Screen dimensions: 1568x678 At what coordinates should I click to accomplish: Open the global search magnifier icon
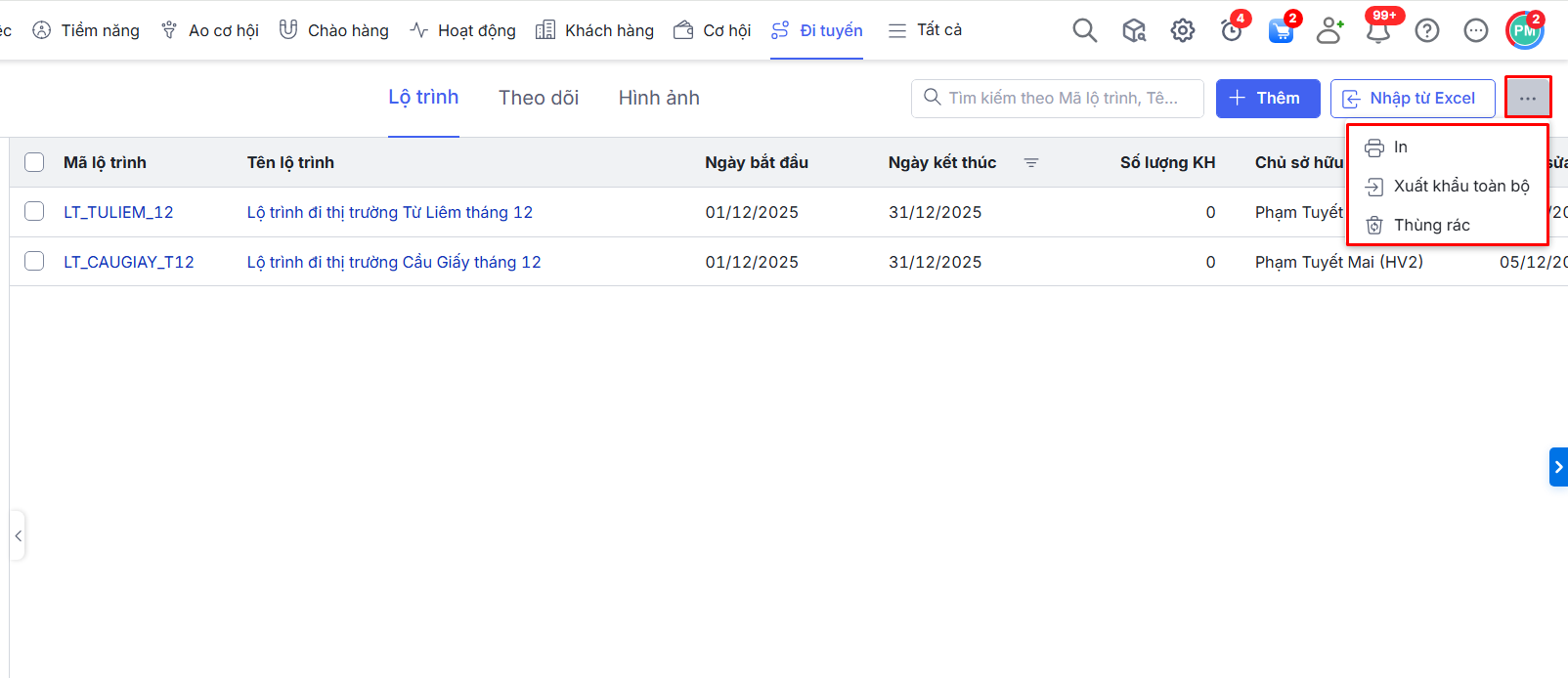pyautogui.click(x=1084, y=30)
